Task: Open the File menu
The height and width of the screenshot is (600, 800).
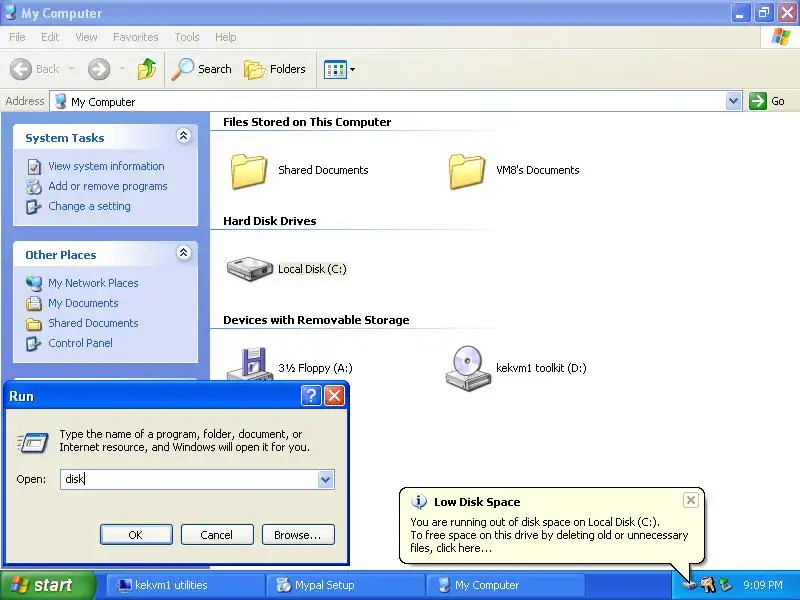Action: click(x=17, y=37)
